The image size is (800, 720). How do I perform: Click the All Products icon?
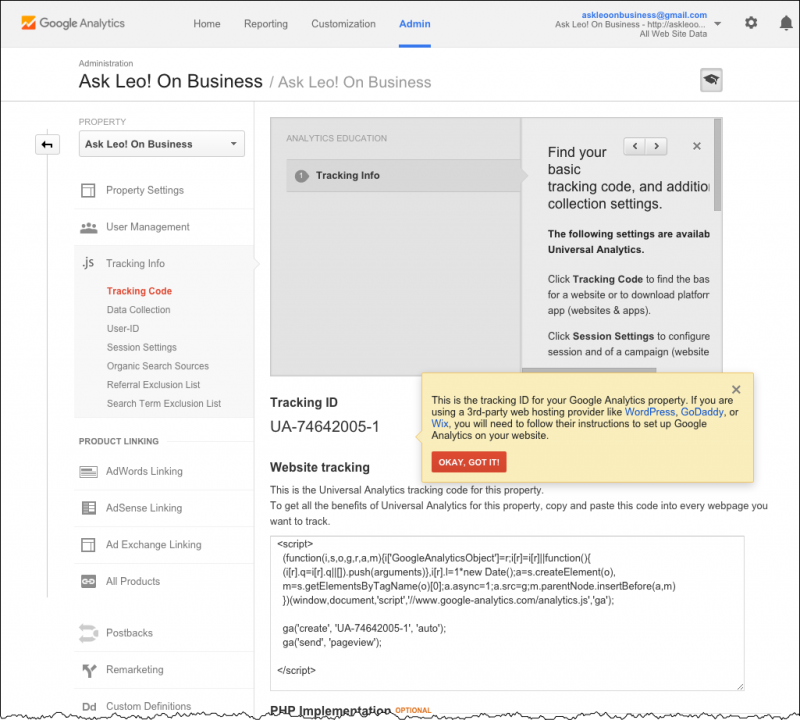coord(88,581)
